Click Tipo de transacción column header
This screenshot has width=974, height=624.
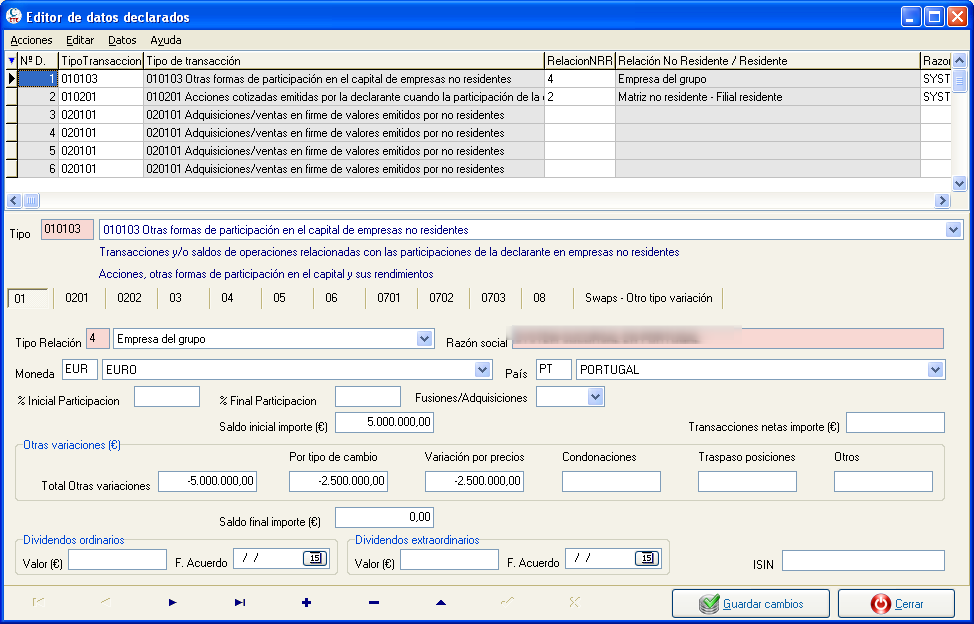point(344,61)
